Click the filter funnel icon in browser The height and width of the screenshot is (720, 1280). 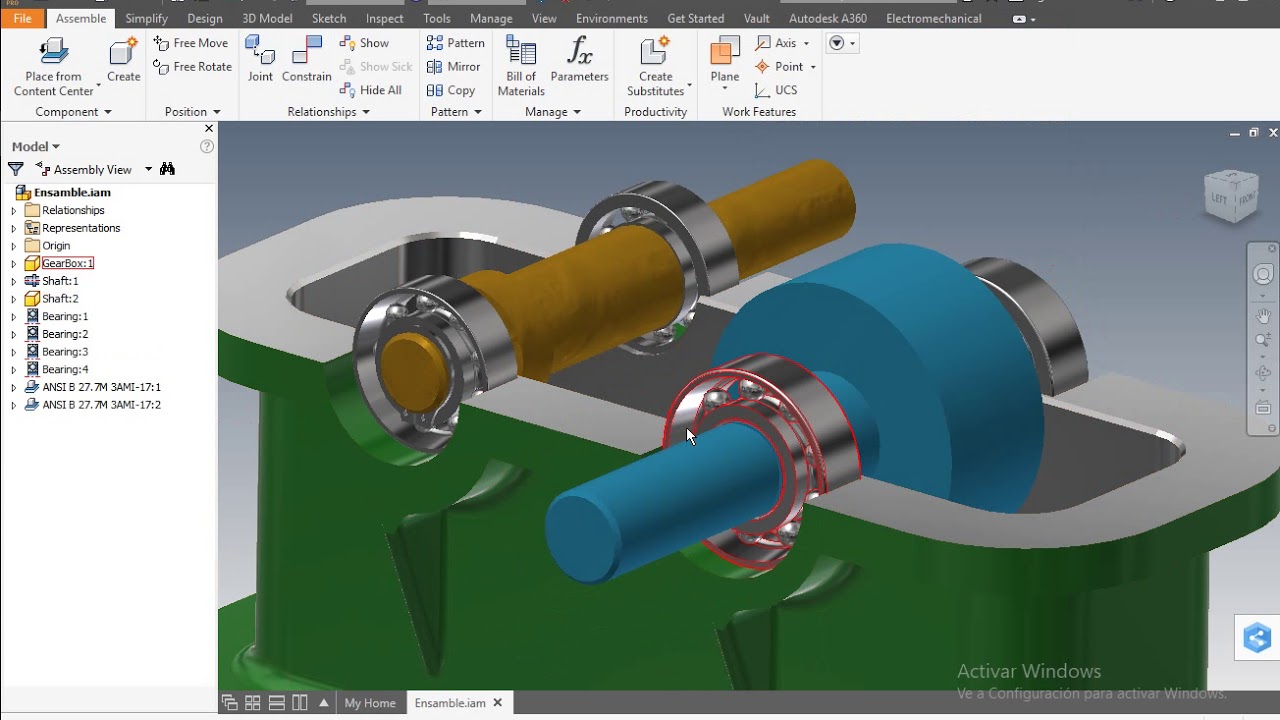[x=16, y=169]
